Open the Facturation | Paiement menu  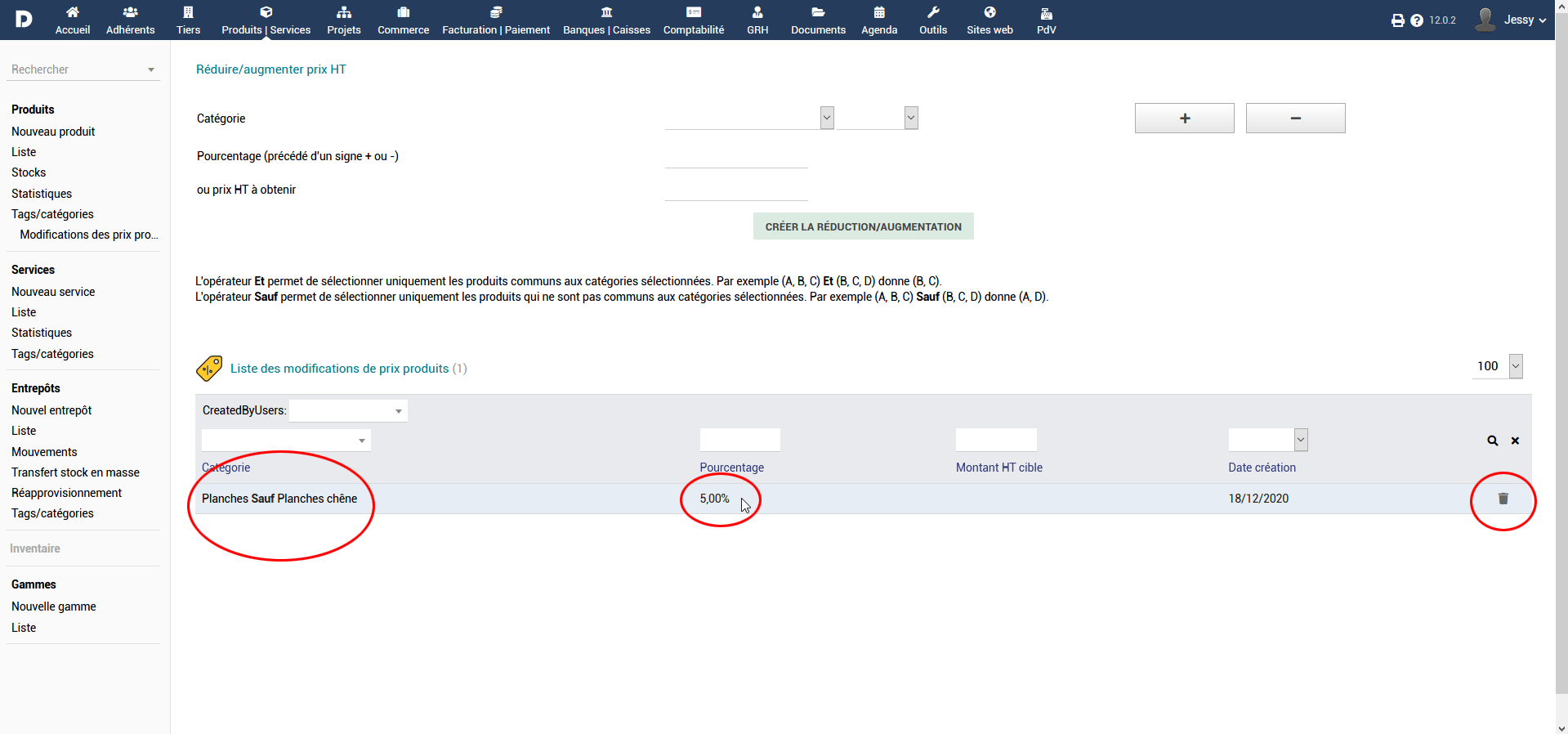(496, 20)
